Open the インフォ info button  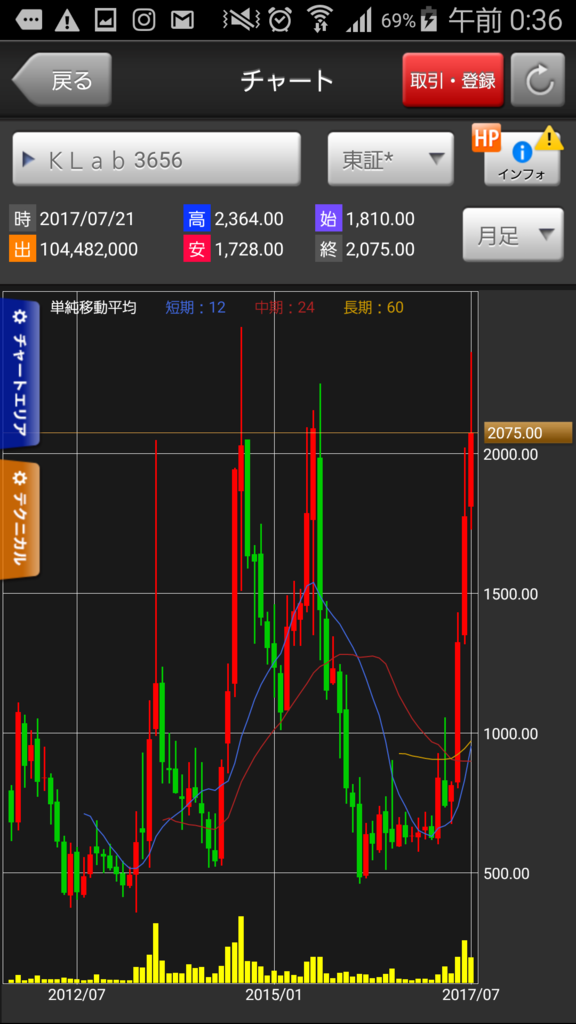[522, 161]
